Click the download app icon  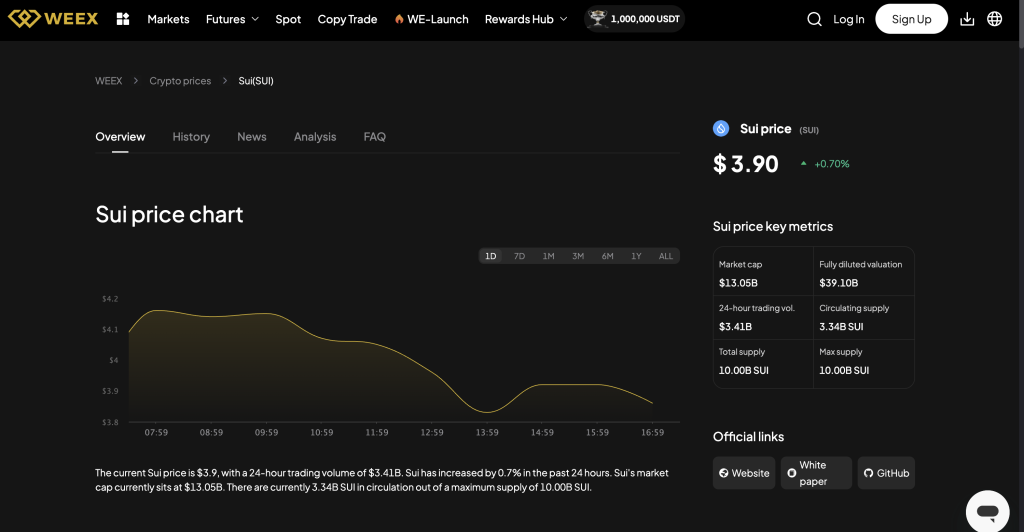click(966, 19)
